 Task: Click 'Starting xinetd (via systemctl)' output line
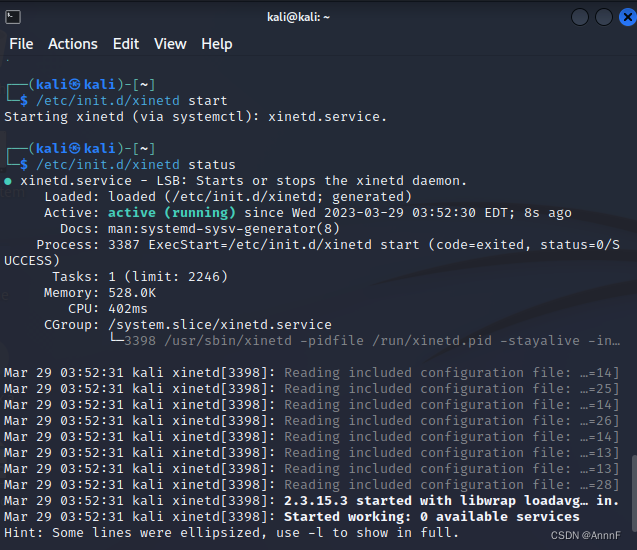[195, 117]
